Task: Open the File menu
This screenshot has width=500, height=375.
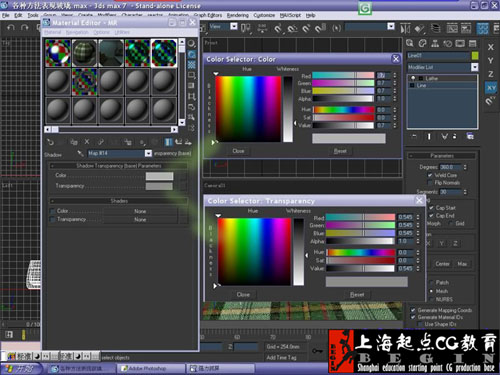Action: [x=6, y=15]
